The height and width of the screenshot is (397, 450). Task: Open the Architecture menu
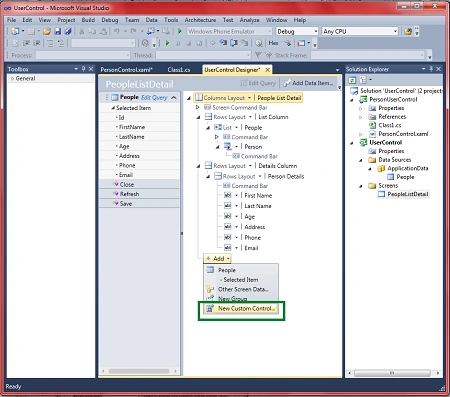(200, 20)
